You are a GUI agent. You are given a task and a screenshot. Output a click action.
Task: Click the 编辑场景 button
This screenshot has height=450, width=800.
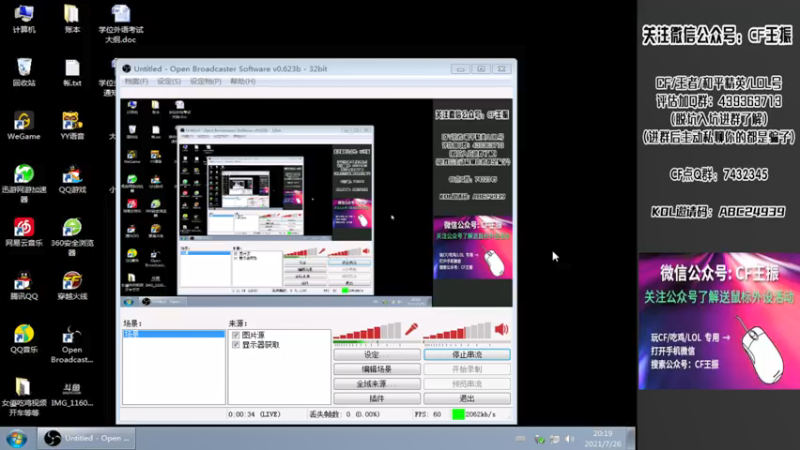click(377, 369)
